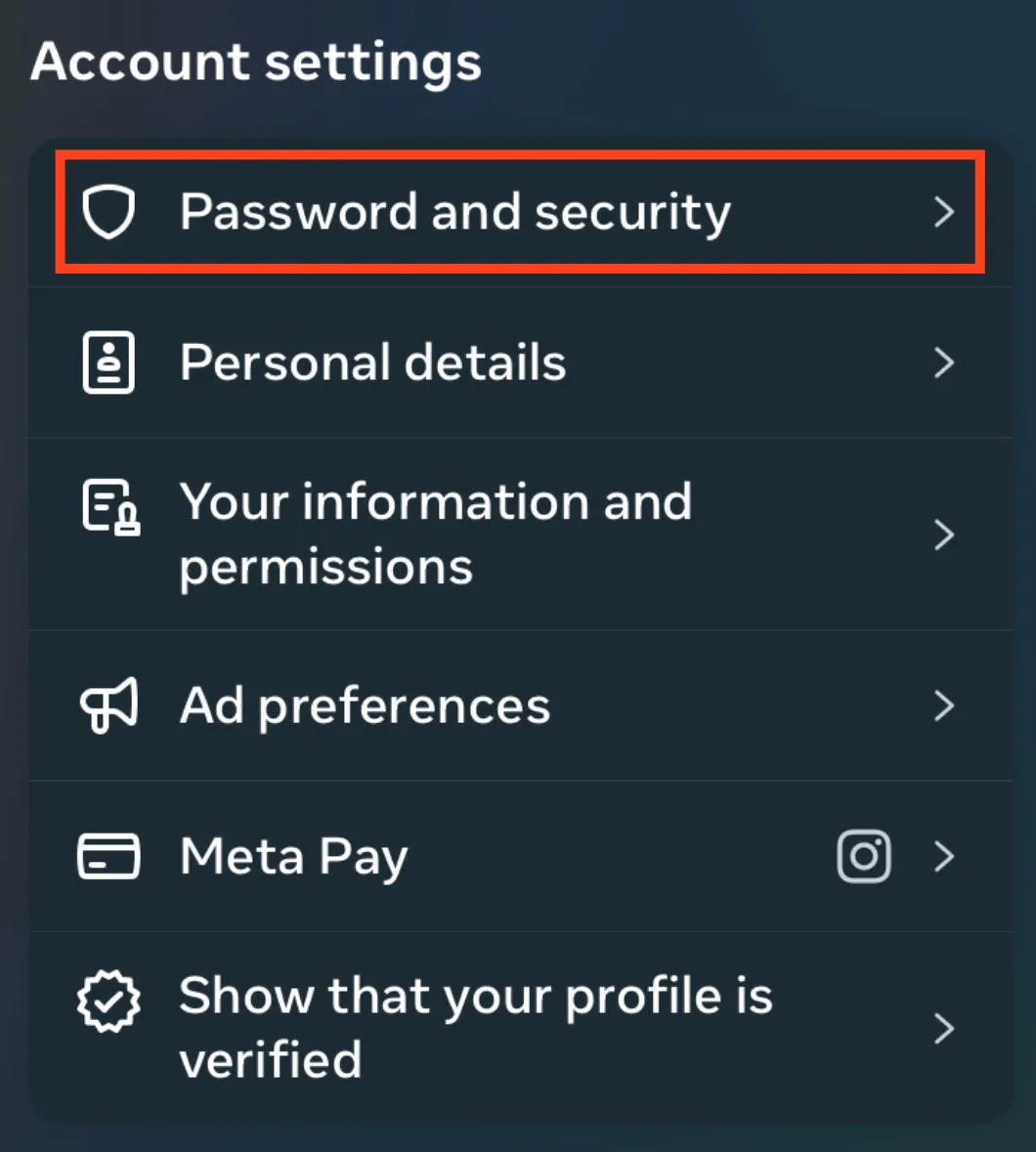This screenshot has width=1036, height=1152.
Task: Click the megaphone icon for Ad preferences
Action: pos(108,706)
